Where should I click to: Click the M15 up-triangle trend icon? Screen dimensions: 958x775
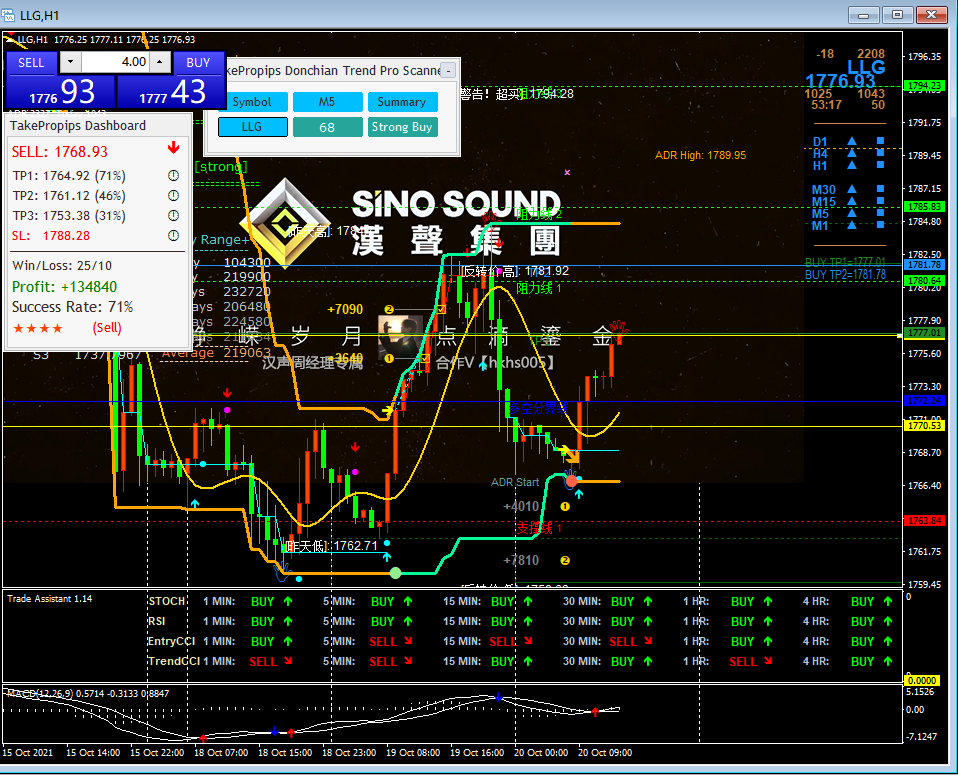(852, 201)
